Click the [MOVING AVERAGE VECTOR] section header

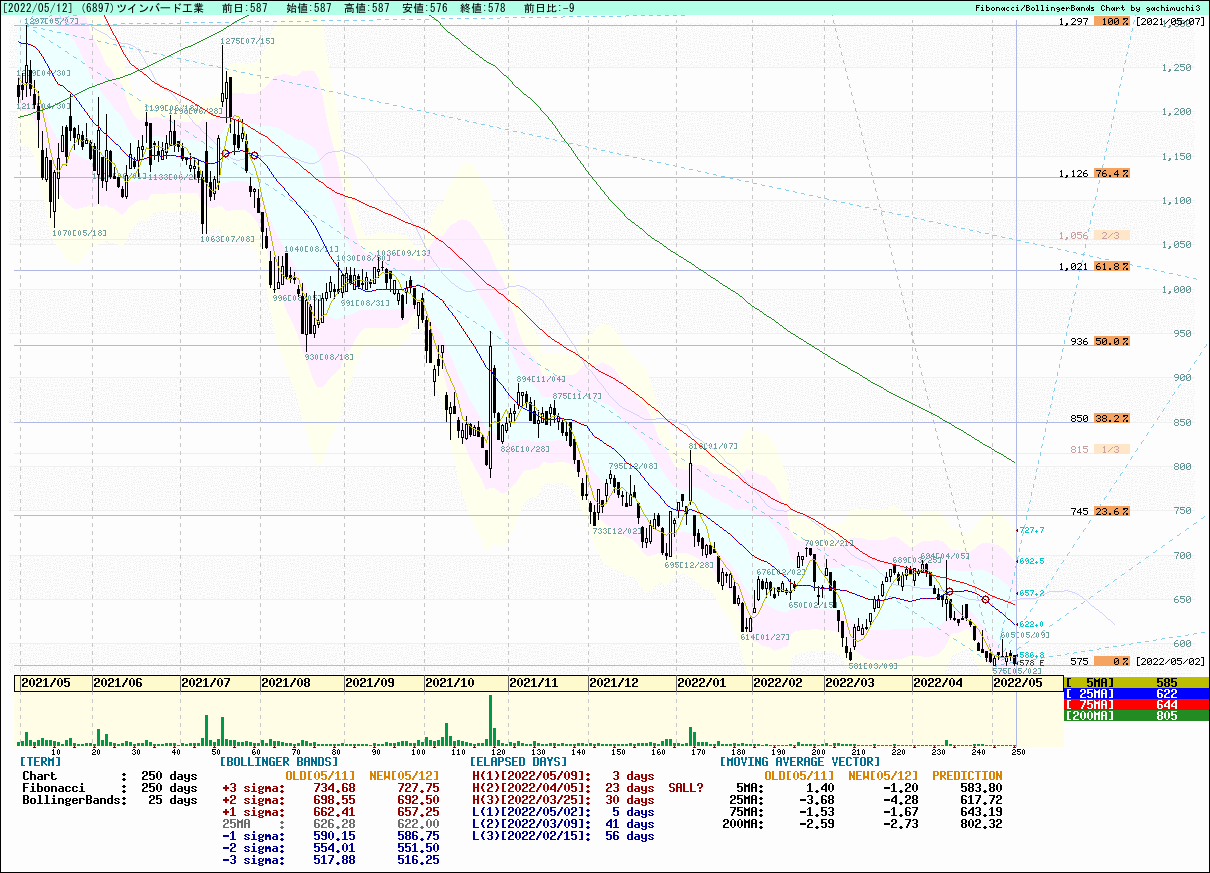799,762
